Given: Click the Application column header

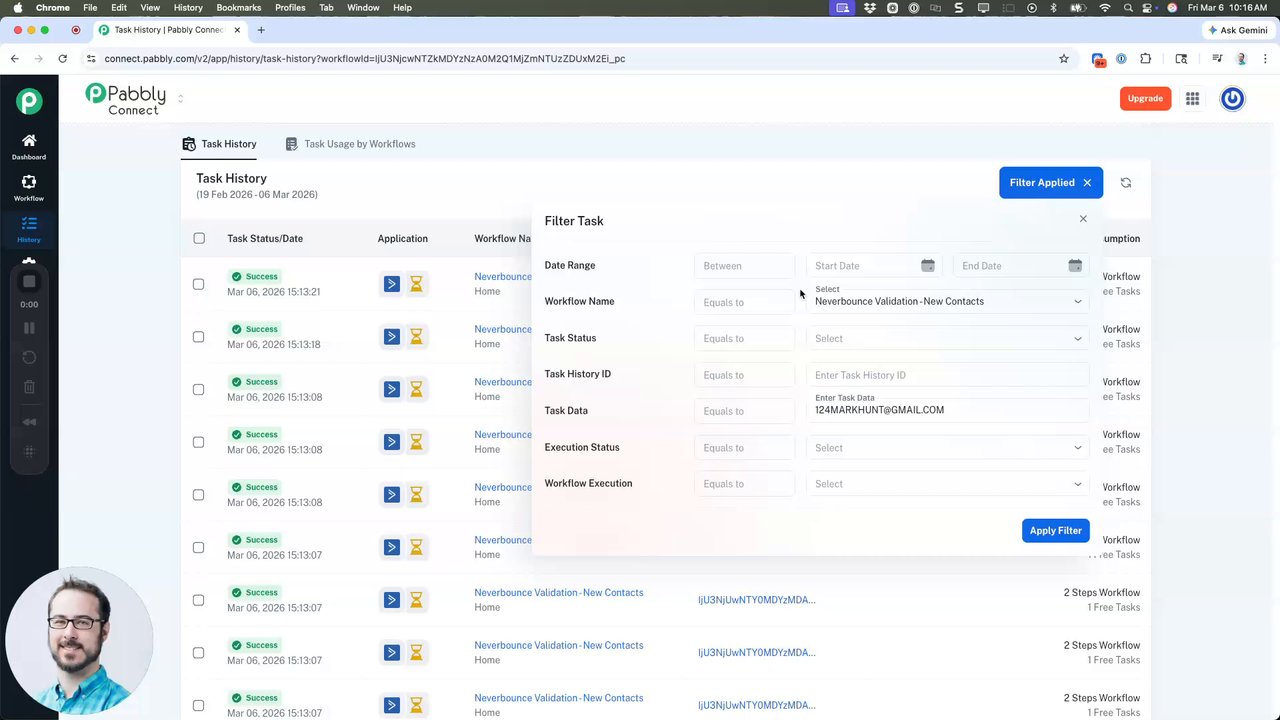Looking at the screenshot, I should pyautogui.click(x=403, y=239).
